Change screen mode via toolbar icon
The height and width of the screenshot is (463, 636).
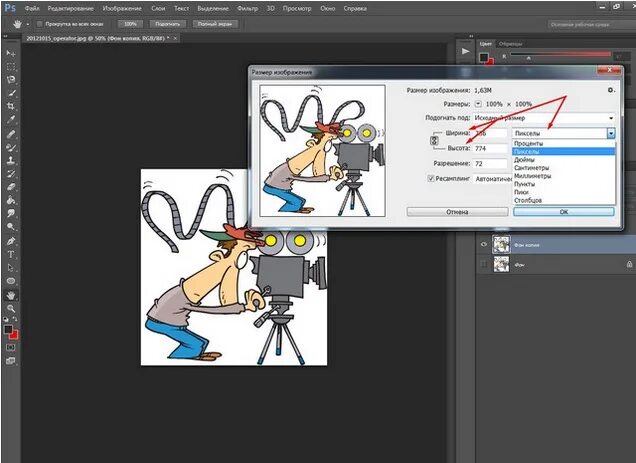coord(11,361)
